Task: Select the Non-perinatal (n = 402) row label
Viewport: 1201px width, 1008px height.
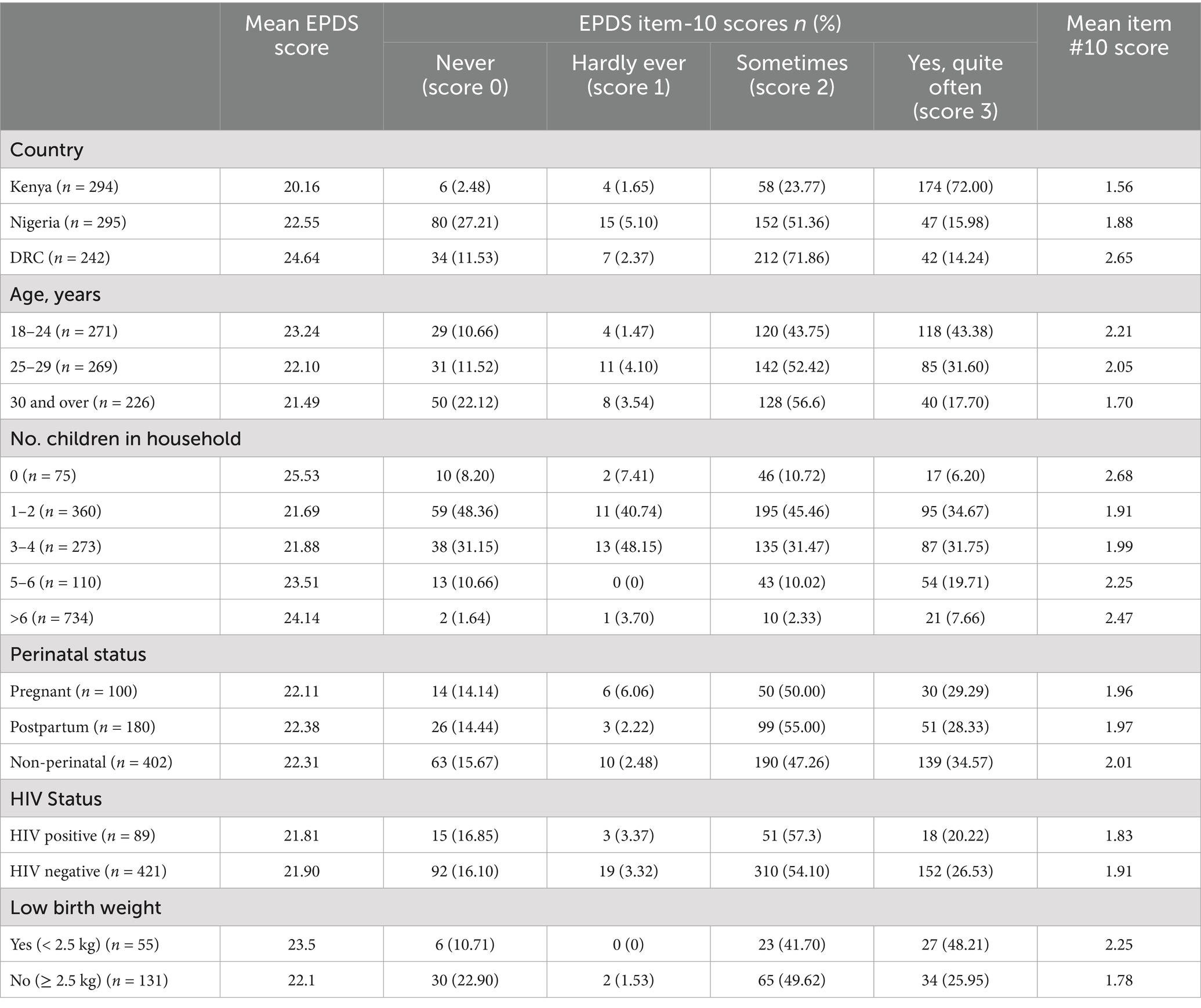Action: [91, 762]
